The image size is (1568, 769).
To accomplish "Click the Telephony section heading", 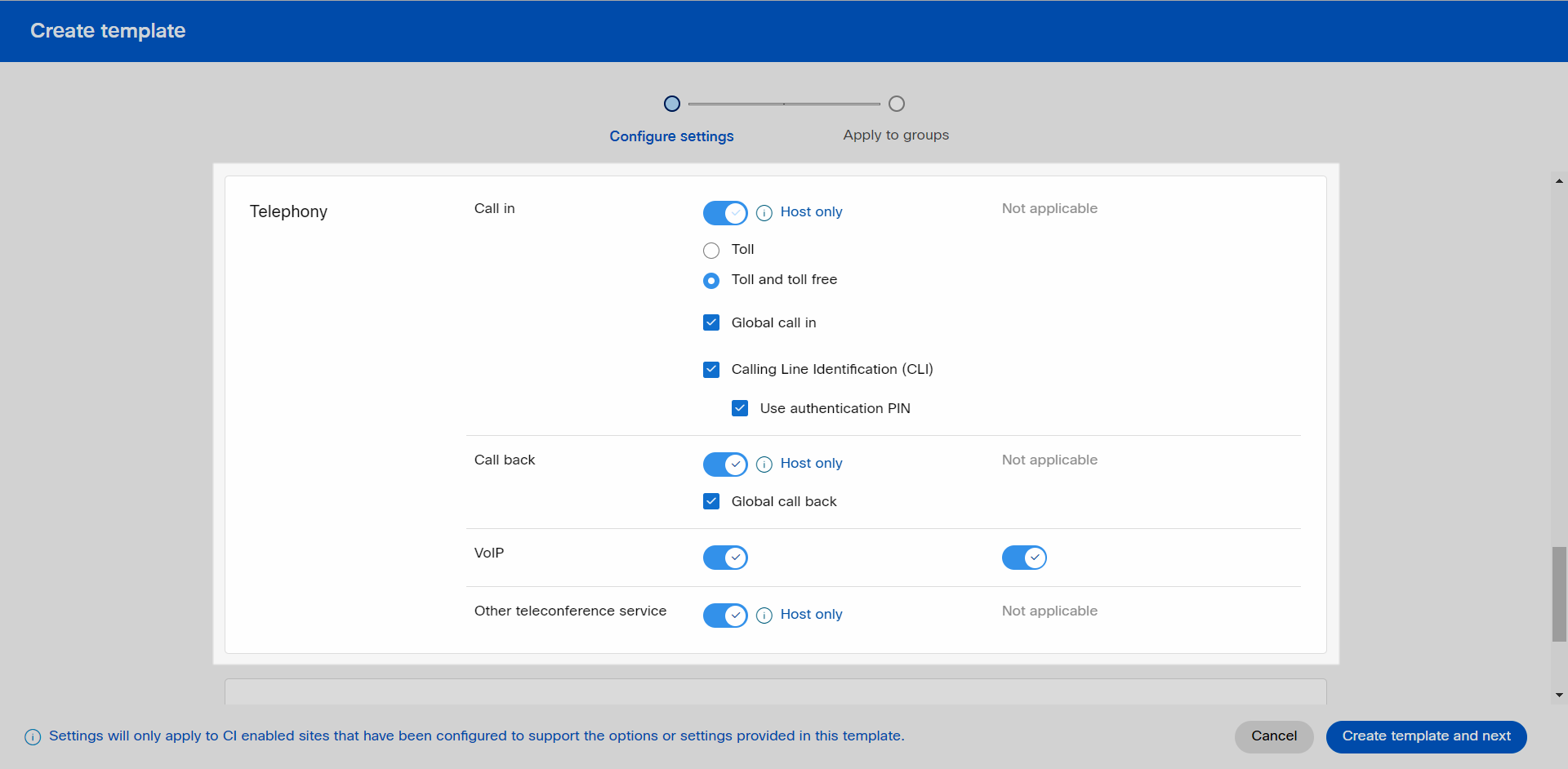I will (x=288, y=211).
